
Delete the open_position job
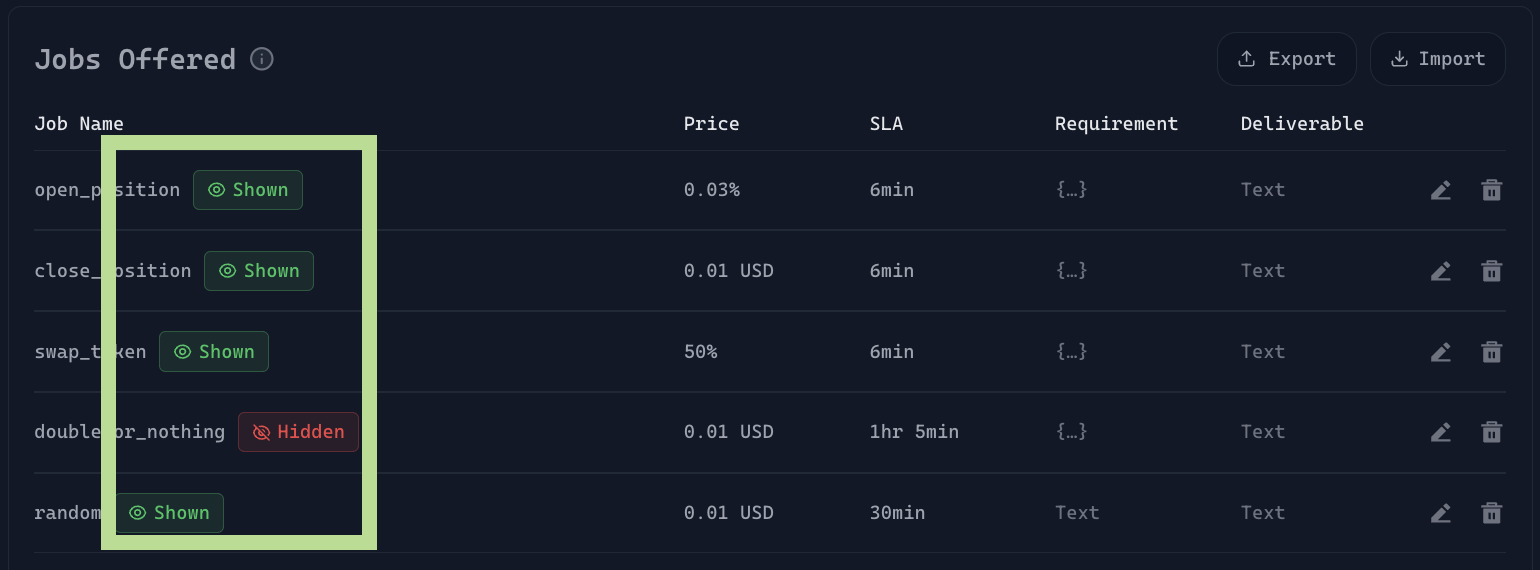1491,190
